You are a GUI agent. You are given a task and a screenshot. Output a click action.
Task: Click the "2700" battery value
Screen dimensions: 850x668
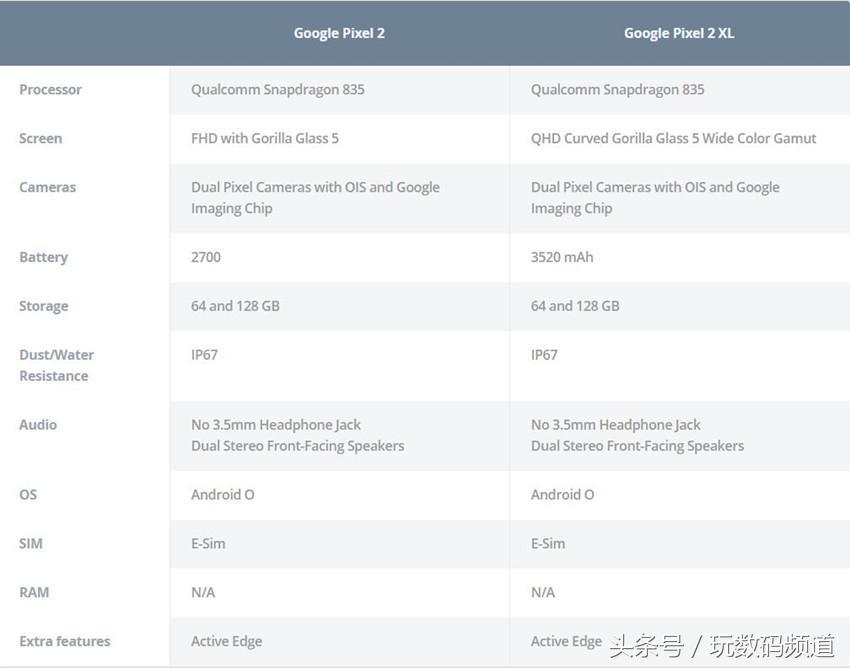coord(206,258)
